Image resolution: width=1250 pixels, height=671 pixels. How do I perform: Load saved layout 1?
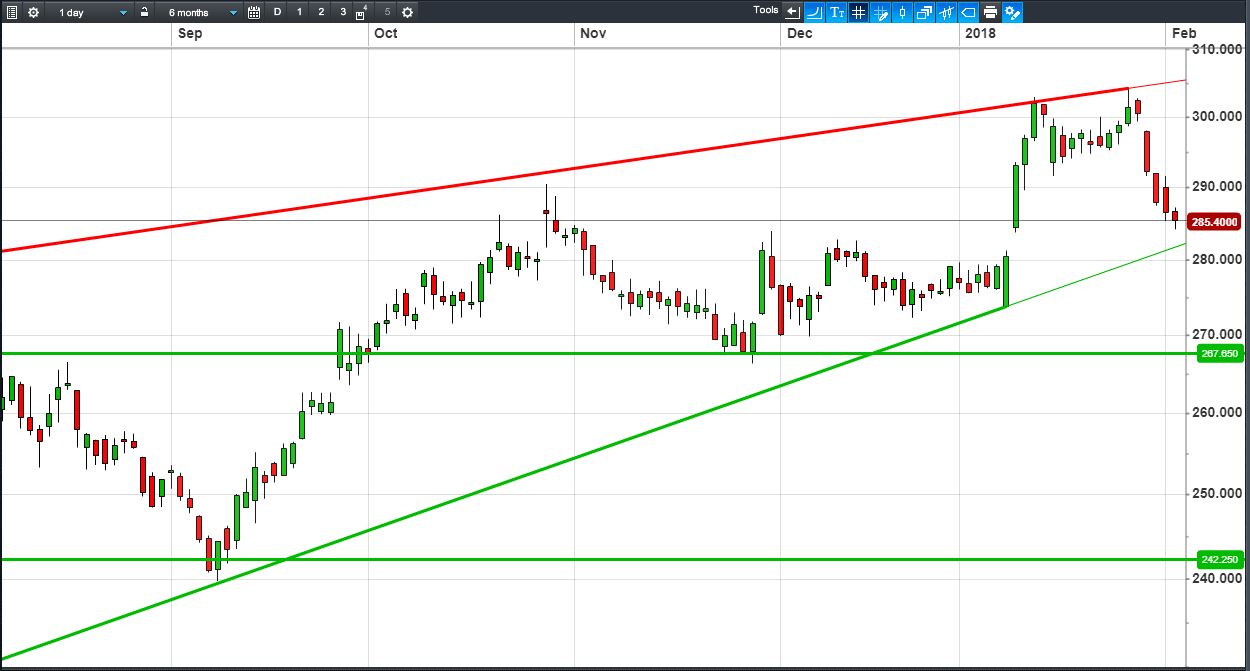coord(299,12)
